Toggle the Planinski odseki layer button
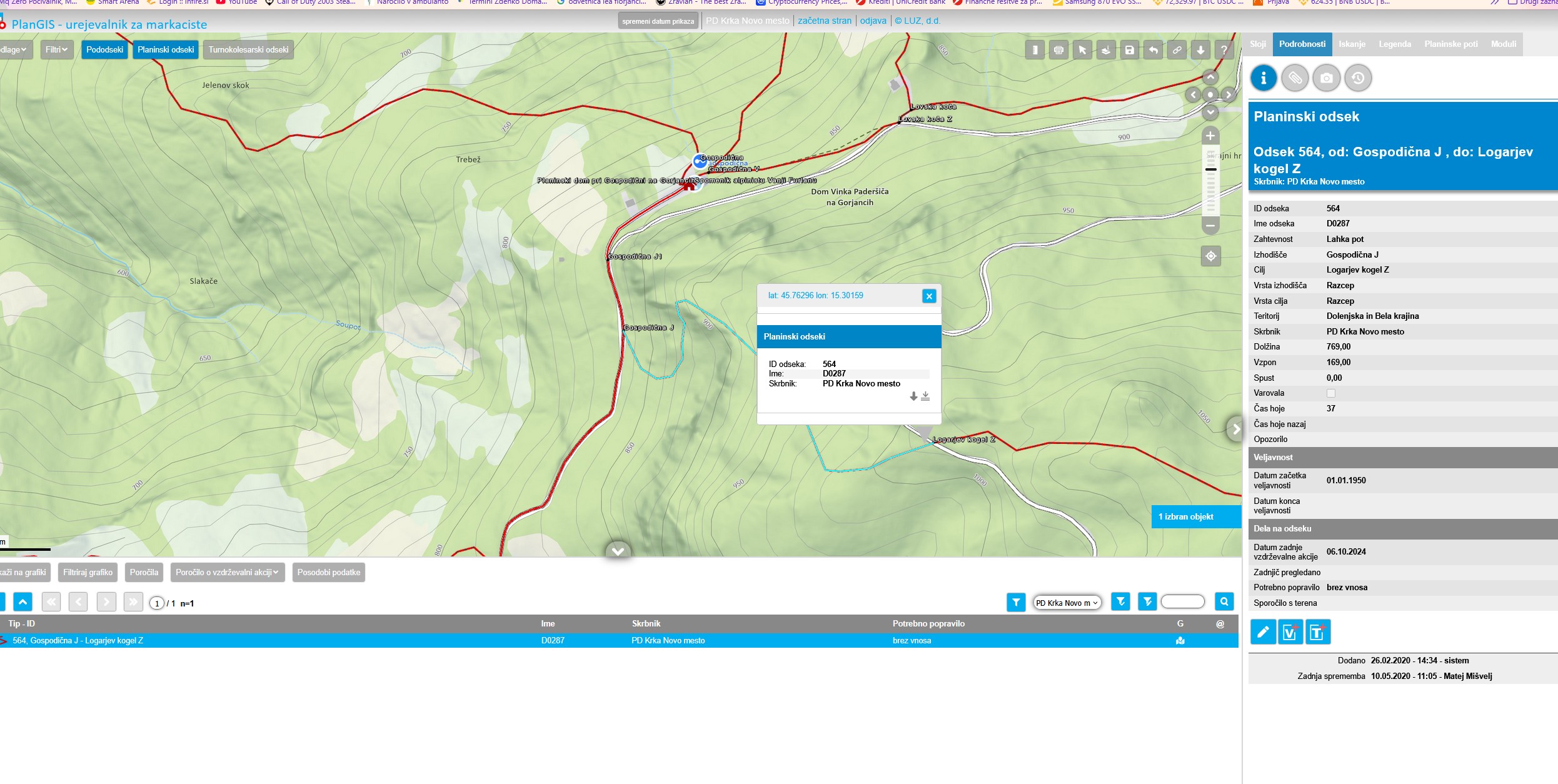The height and width of the screenshot is (784, 1558). coord(166,50)
